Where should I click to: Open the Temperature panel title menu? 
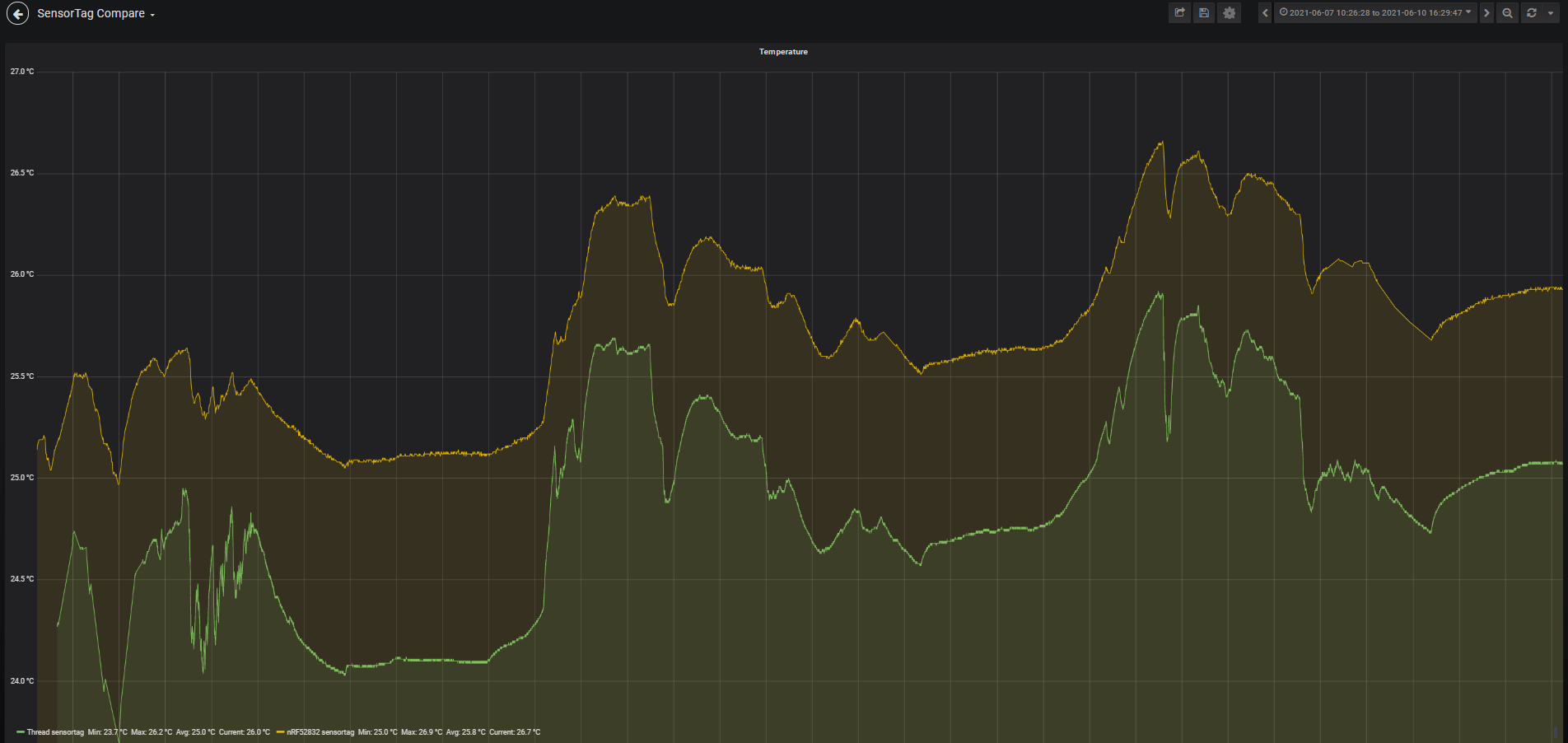(x=783, y=52)
